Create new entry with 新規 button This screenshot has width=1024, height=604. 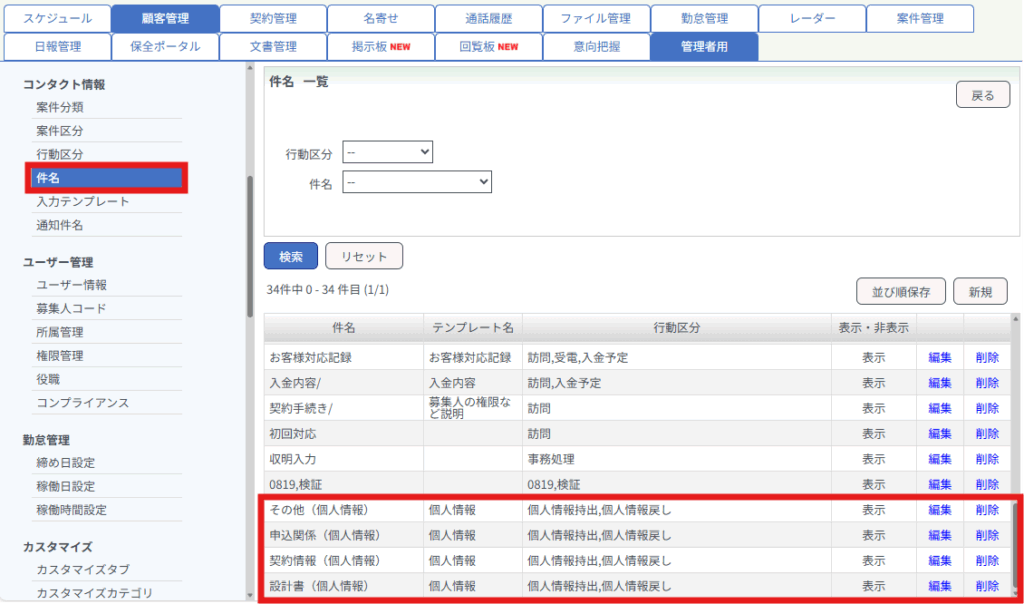point(980,292)
